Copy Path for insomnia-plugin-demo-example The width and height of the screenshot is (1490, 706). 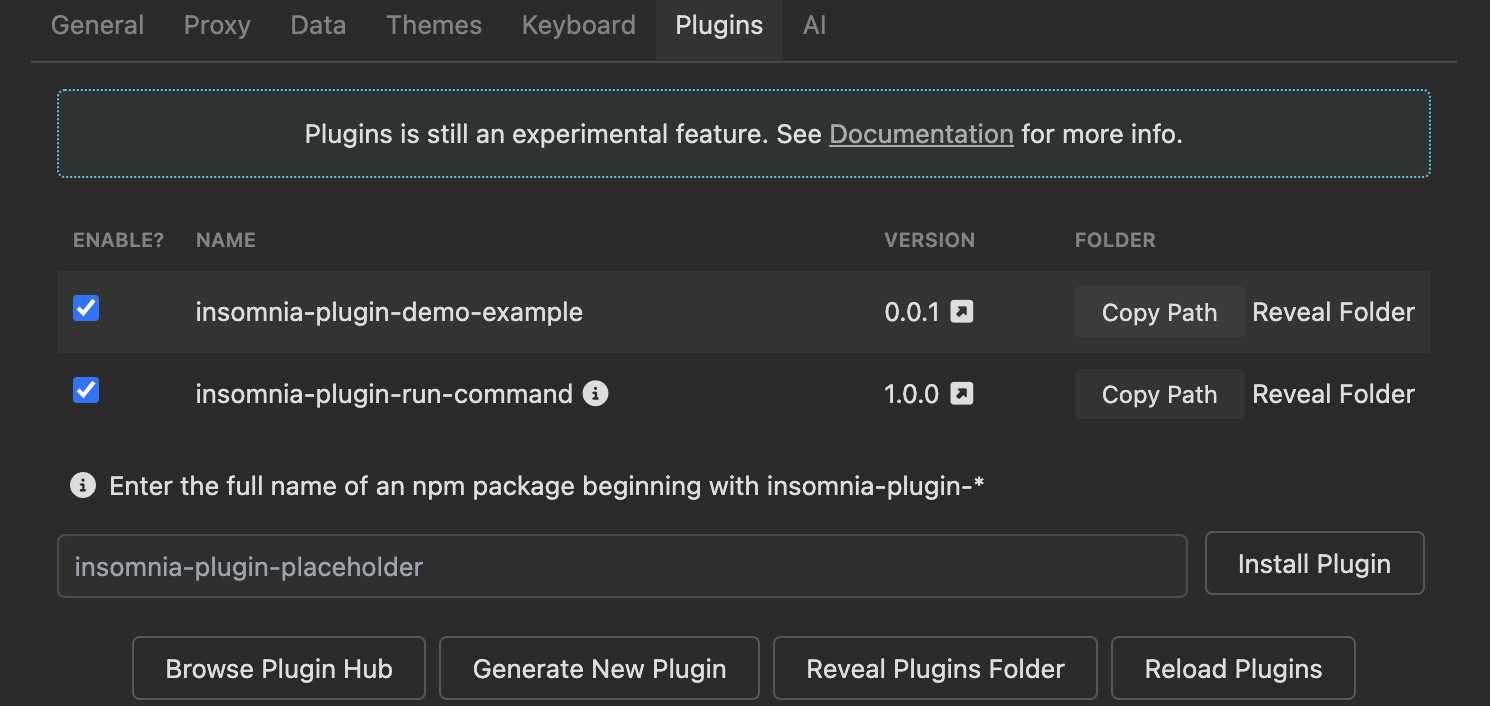1159,312
